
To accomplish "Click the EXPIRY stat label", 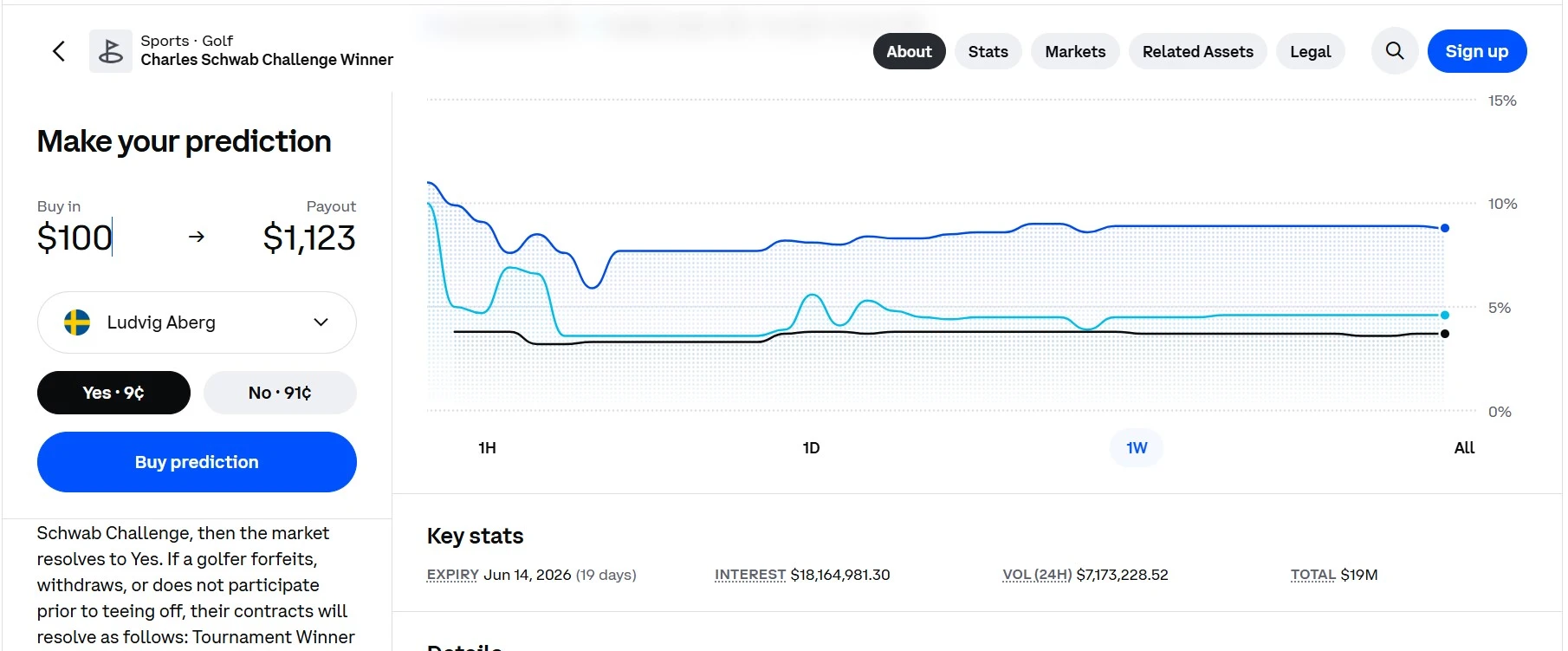I will pyautogui.click(x=452, y=575).
